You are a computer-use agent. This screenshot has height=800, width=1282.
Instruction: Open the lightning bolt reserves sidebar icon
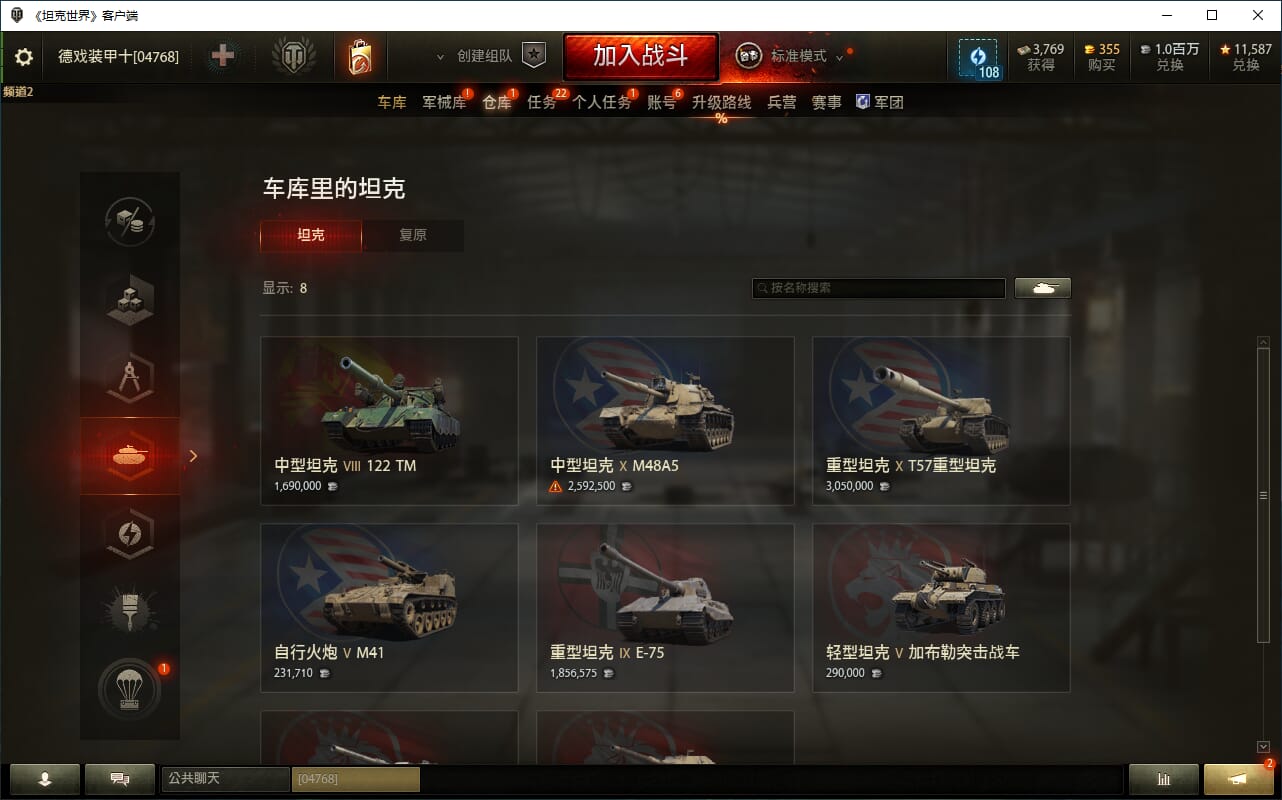(x=130, y=533)
